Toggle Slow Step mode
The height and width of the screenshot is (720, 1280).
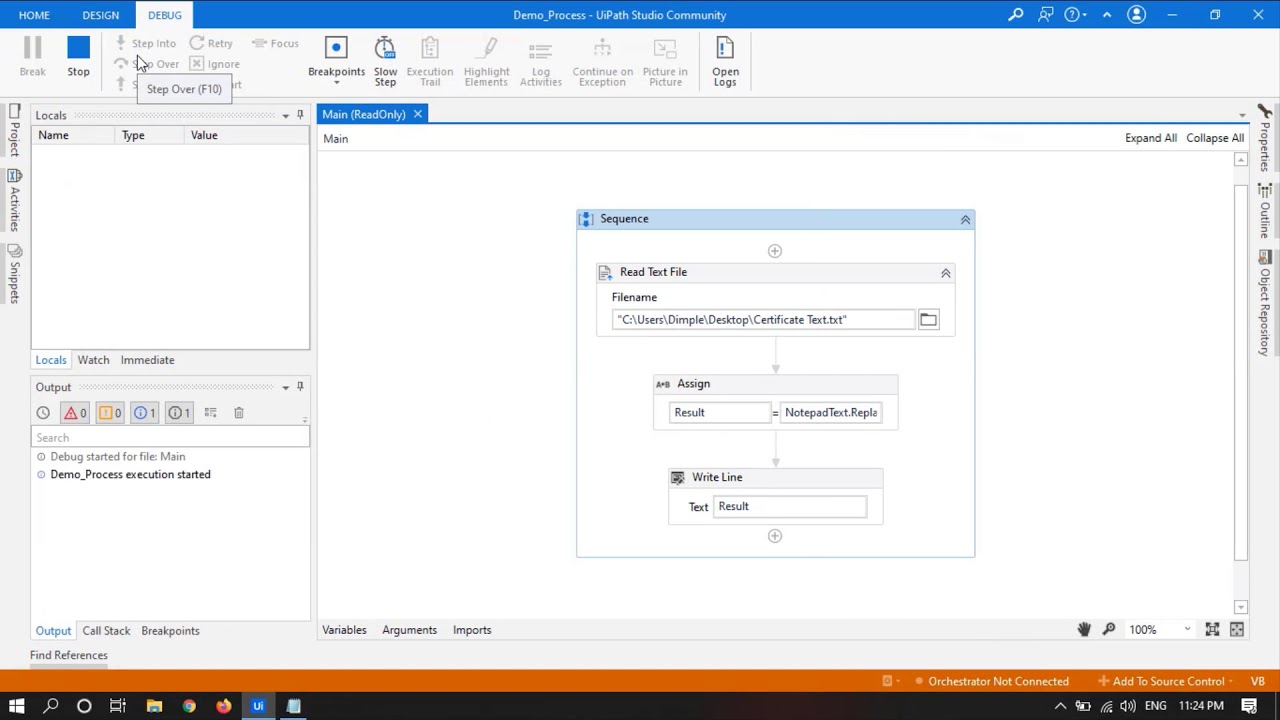tap(385, 61)
